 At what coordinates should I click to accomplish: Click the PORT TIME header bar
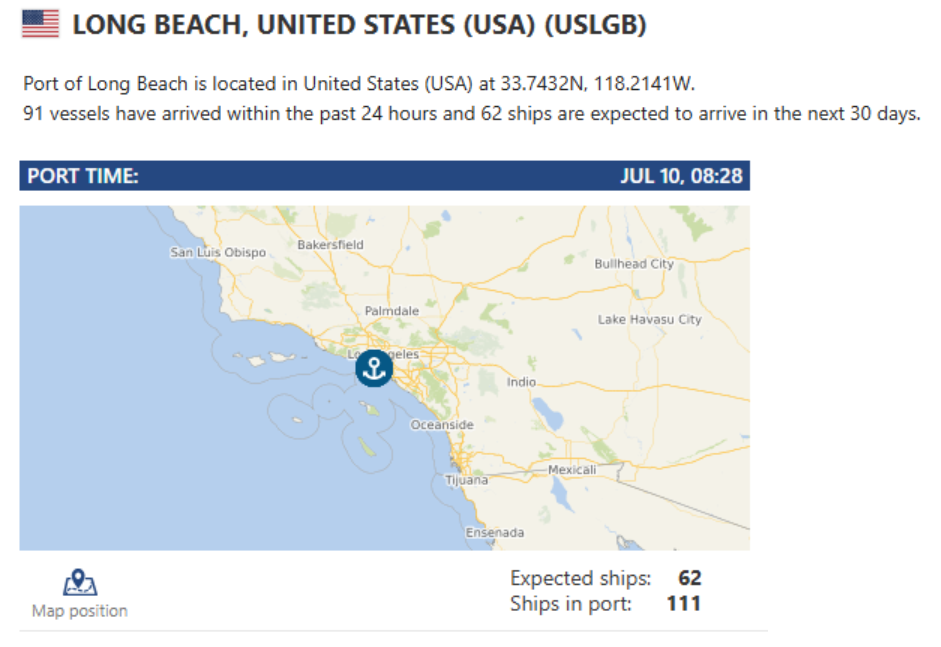[x=385, y=176]
